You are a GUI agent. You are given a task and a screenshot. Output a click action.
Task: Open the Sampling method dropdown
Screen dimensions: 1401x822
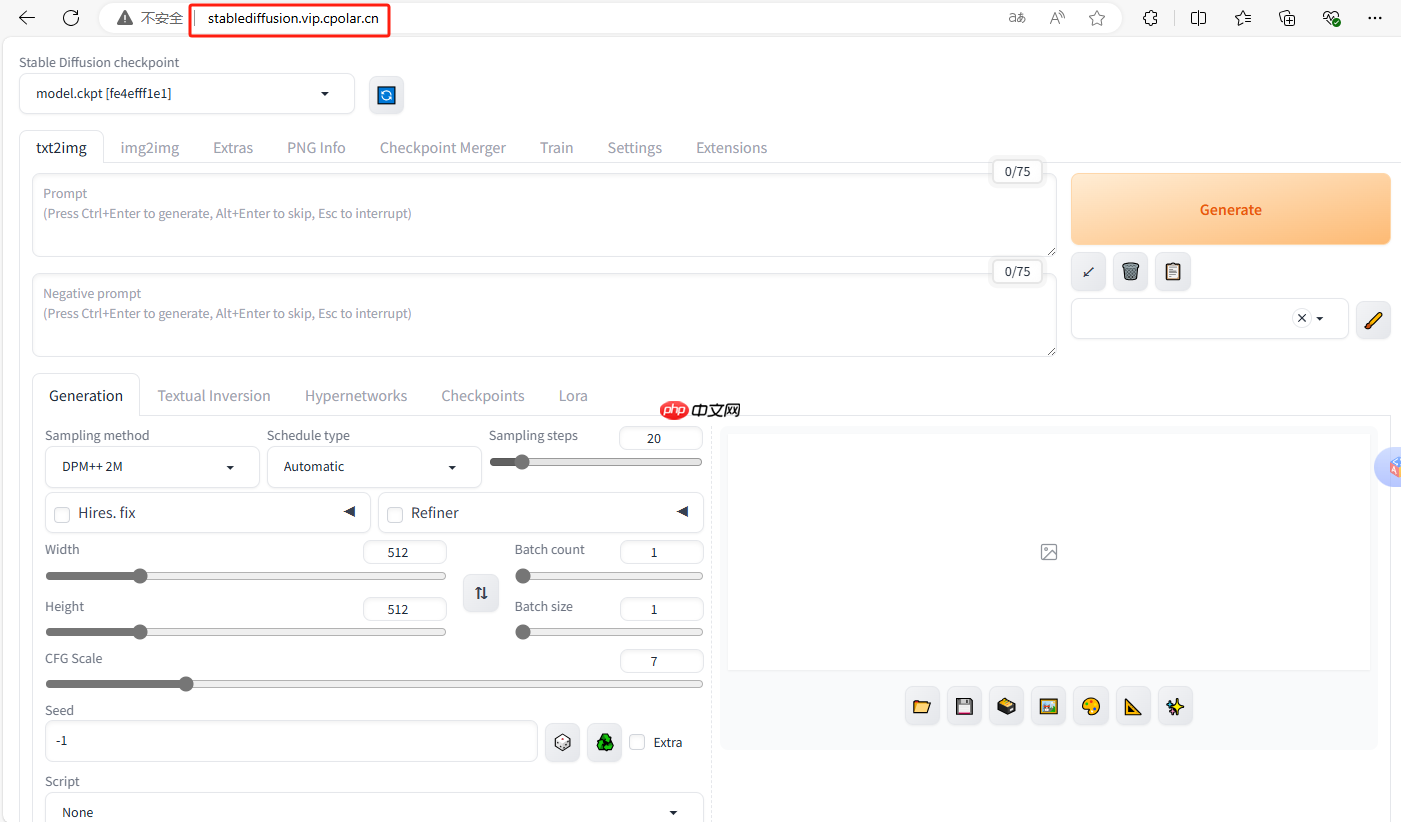point(152,467)
